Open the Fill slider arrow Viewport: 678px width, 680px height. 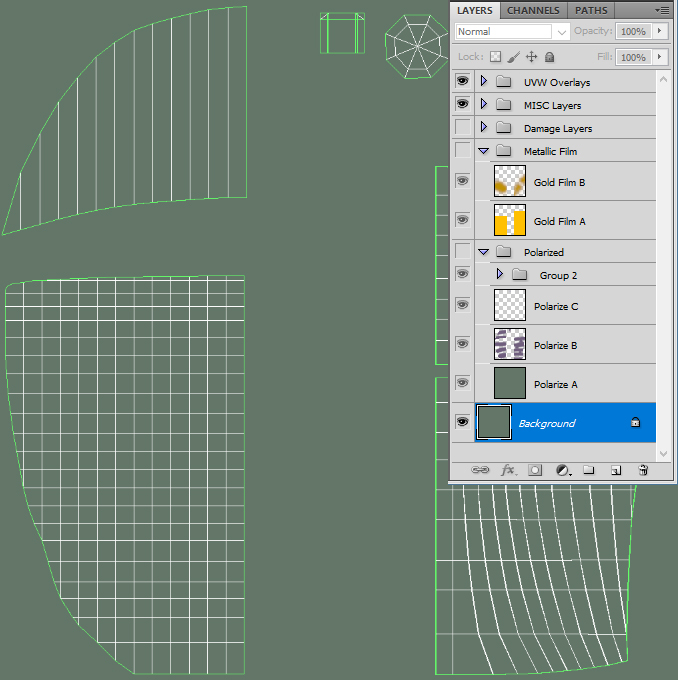coord(660,57)
